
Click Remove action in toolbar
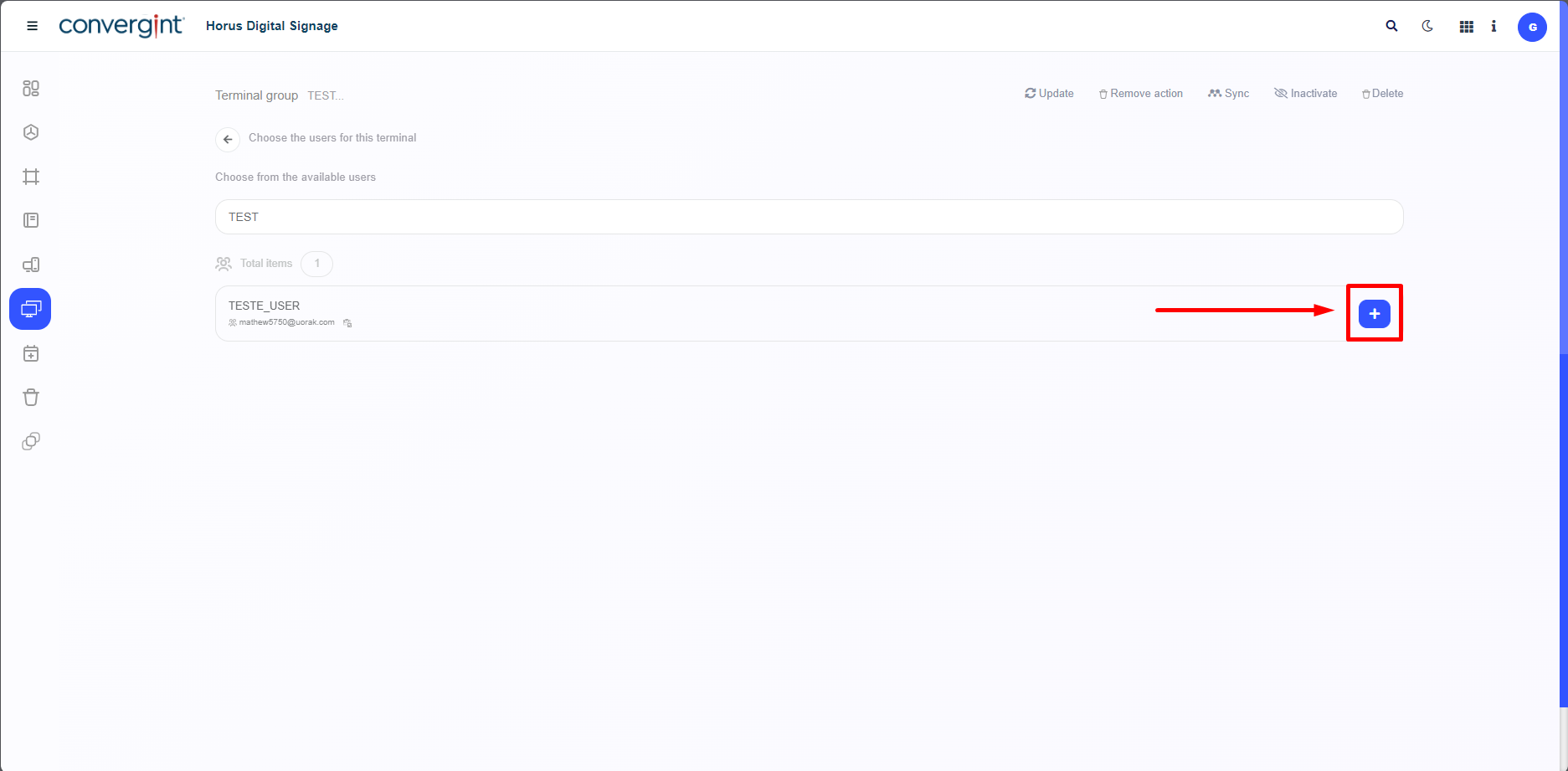pos(1141,94)
